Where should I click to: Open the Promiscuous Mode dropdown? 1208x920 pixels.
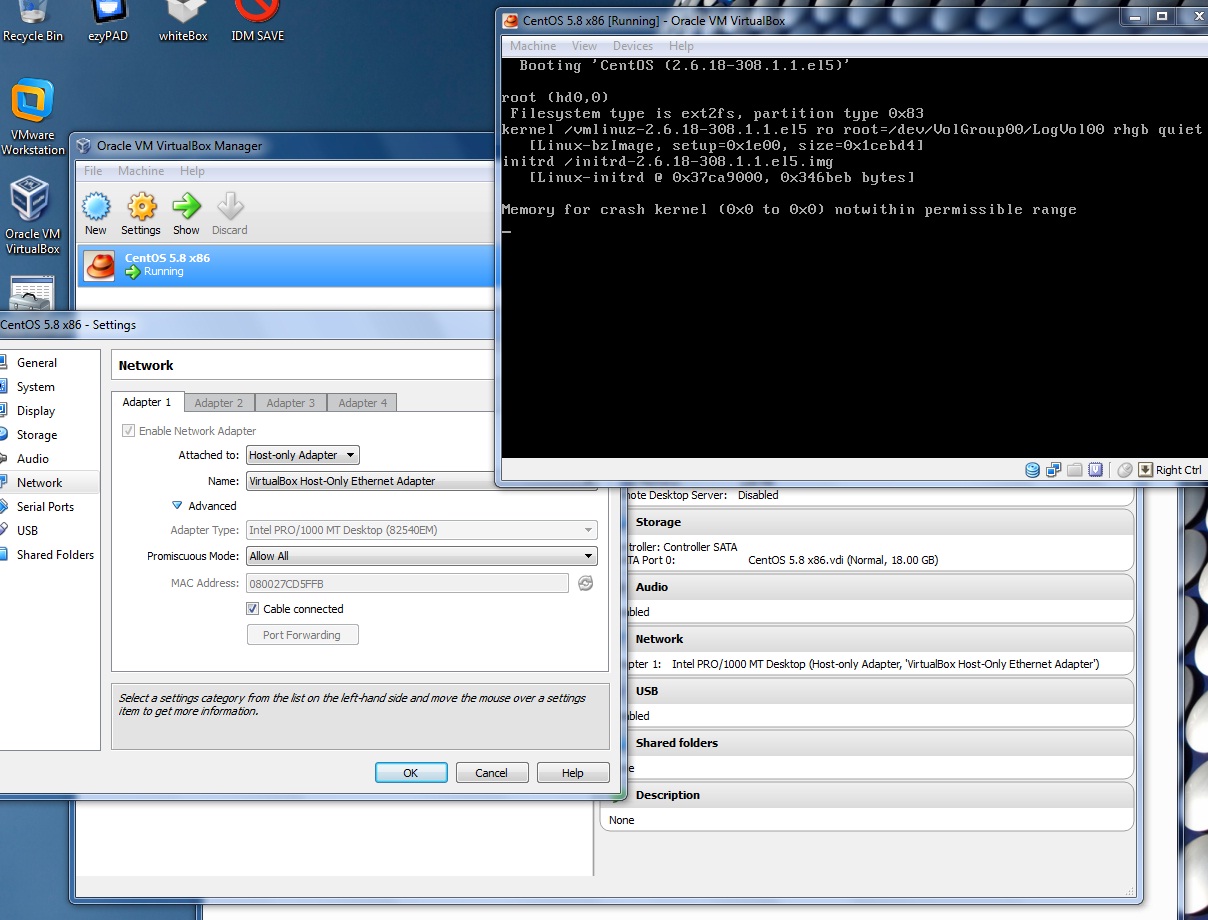click(x=421, y=556)
